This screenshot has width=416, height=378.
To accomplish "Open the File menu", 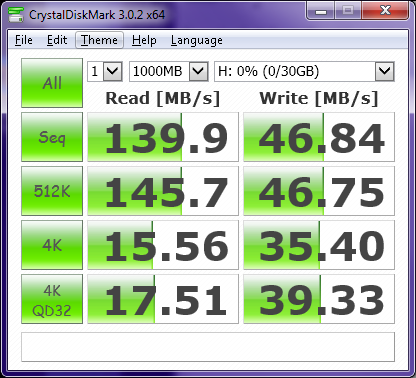I will 24,40.
